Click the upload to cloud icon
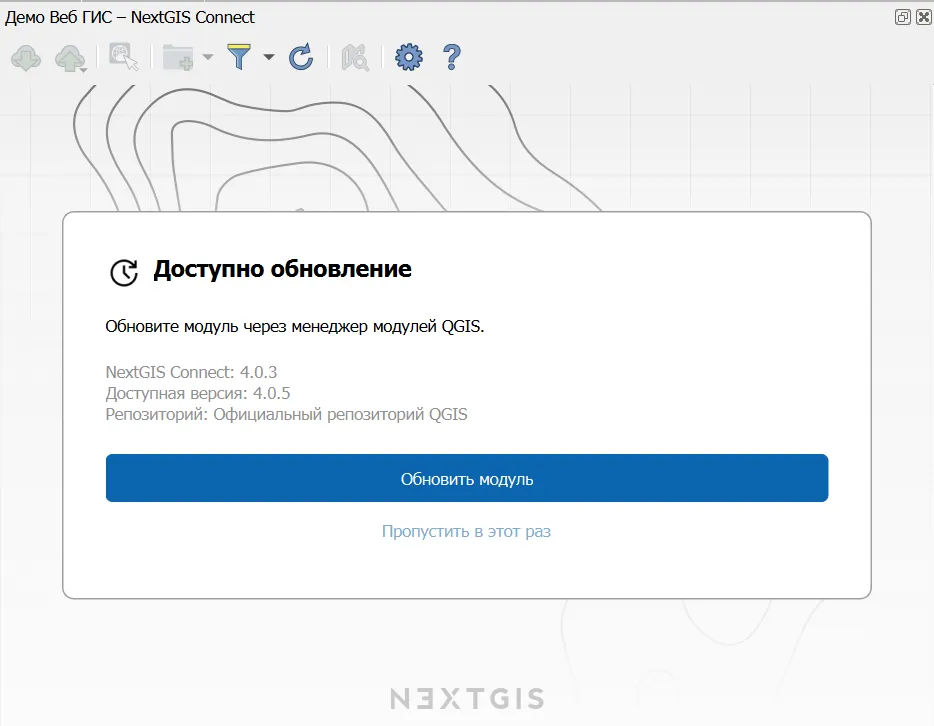934x726 pixels. tap(70, 58)
